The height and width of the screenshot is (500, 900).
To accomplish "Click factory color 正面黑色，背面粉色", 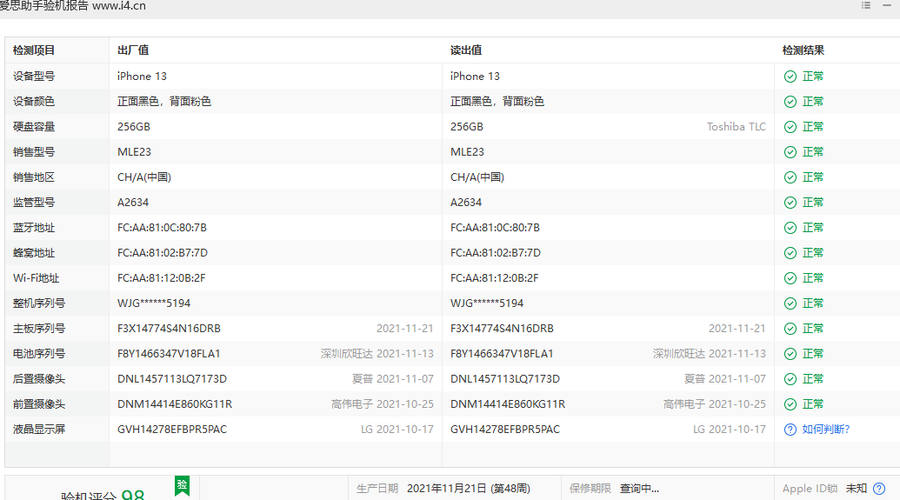I will (x=164, y=102).
